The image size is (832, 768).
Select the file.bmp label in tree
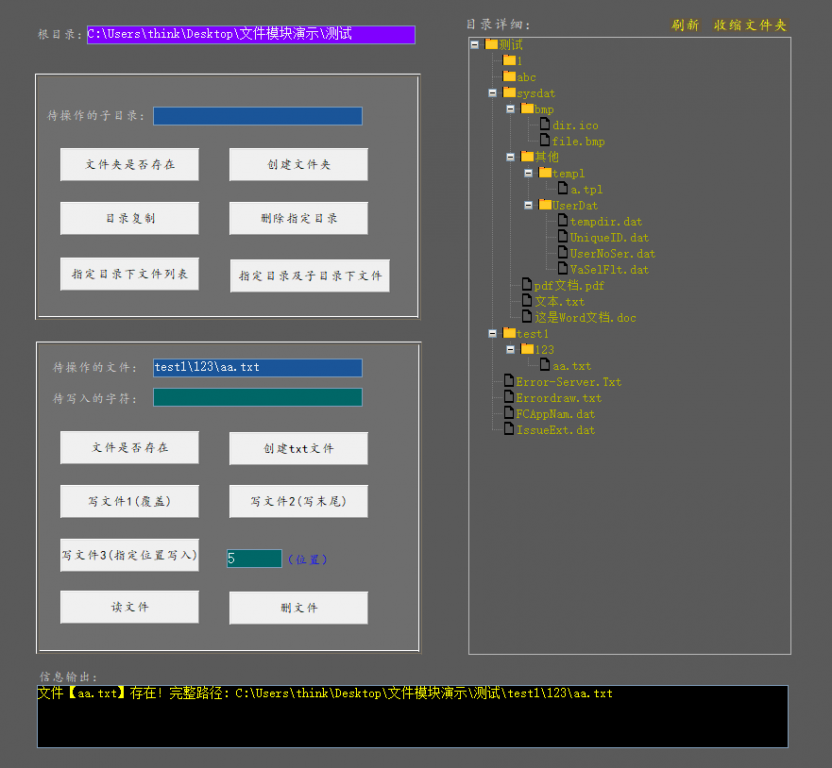click(x=578, y=141)
